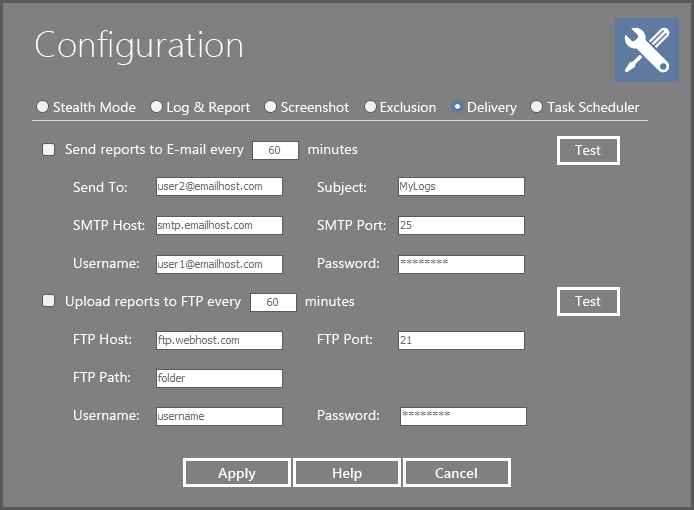Select the Exclusion radio option
Viewport: 694px width, 510px height.
371,107
